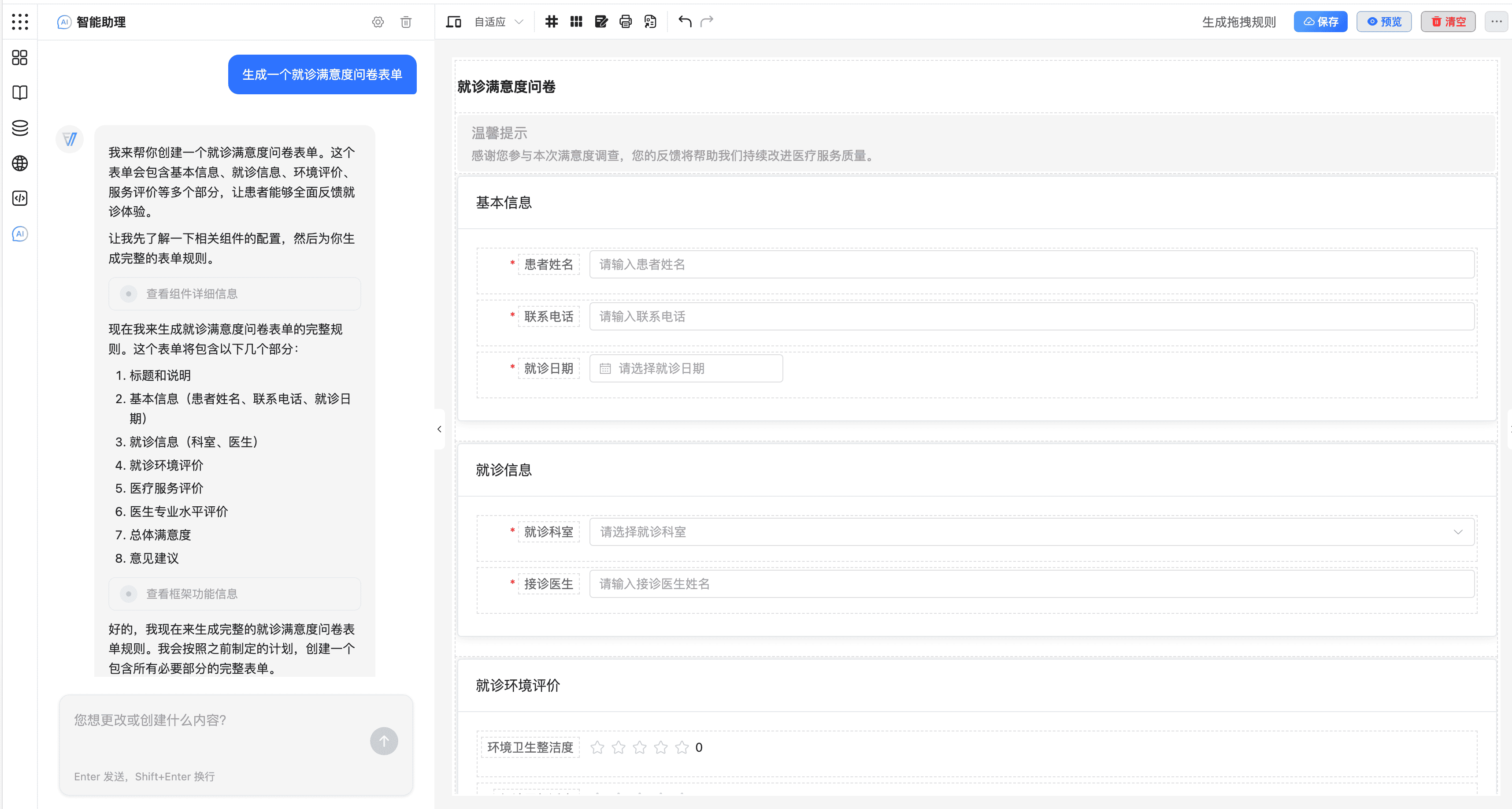This screenshot has width=1512, height=809.
Task: Open the components grid sidebar icon
Action: coord(20,58)
